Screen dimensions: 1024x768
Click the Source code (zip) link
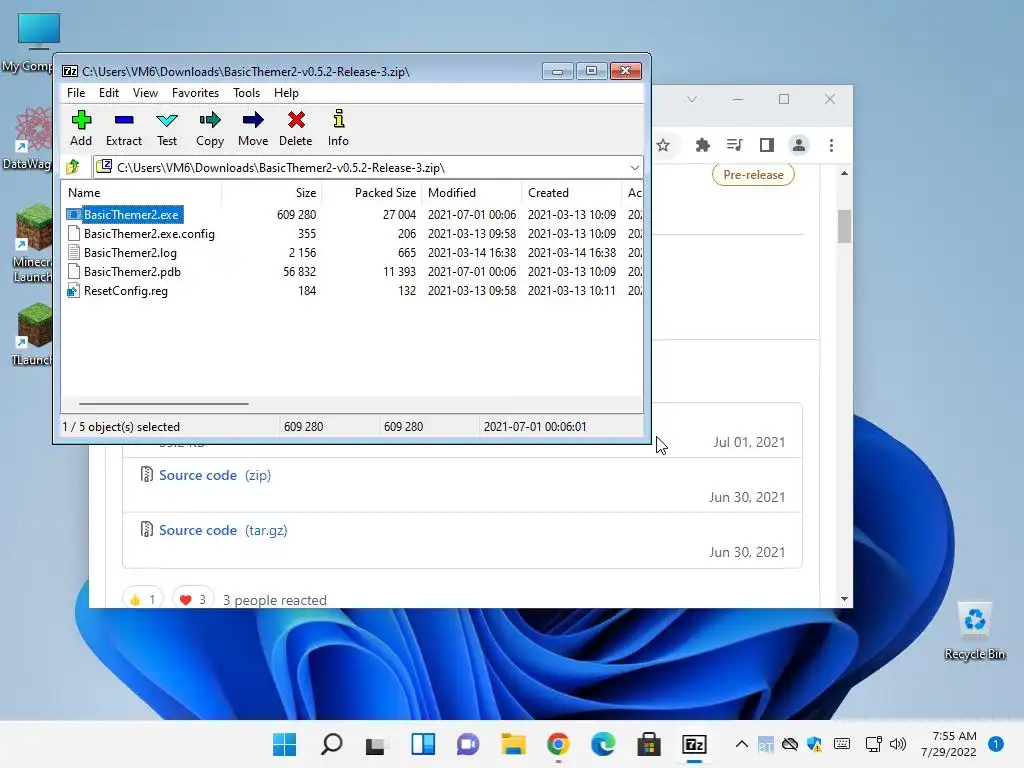point(215,475)
